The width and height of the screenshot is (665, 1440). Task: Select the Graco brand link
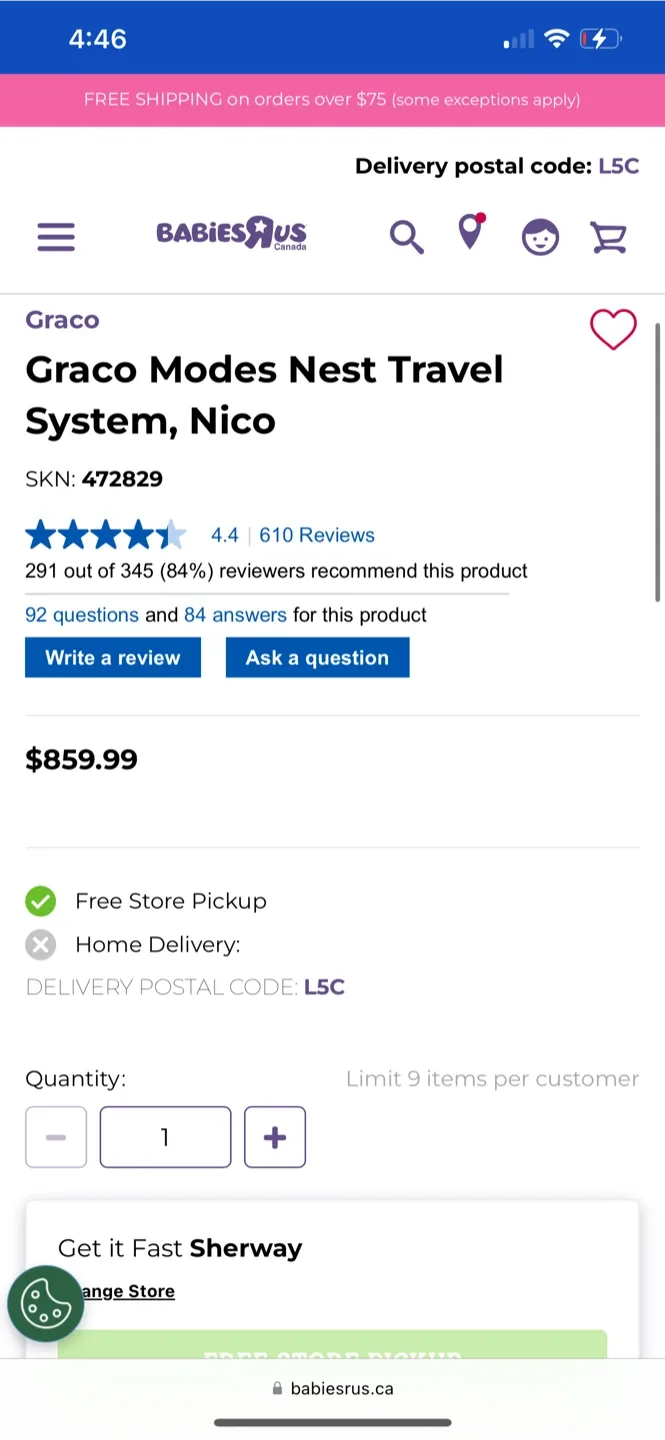(62, 319)
